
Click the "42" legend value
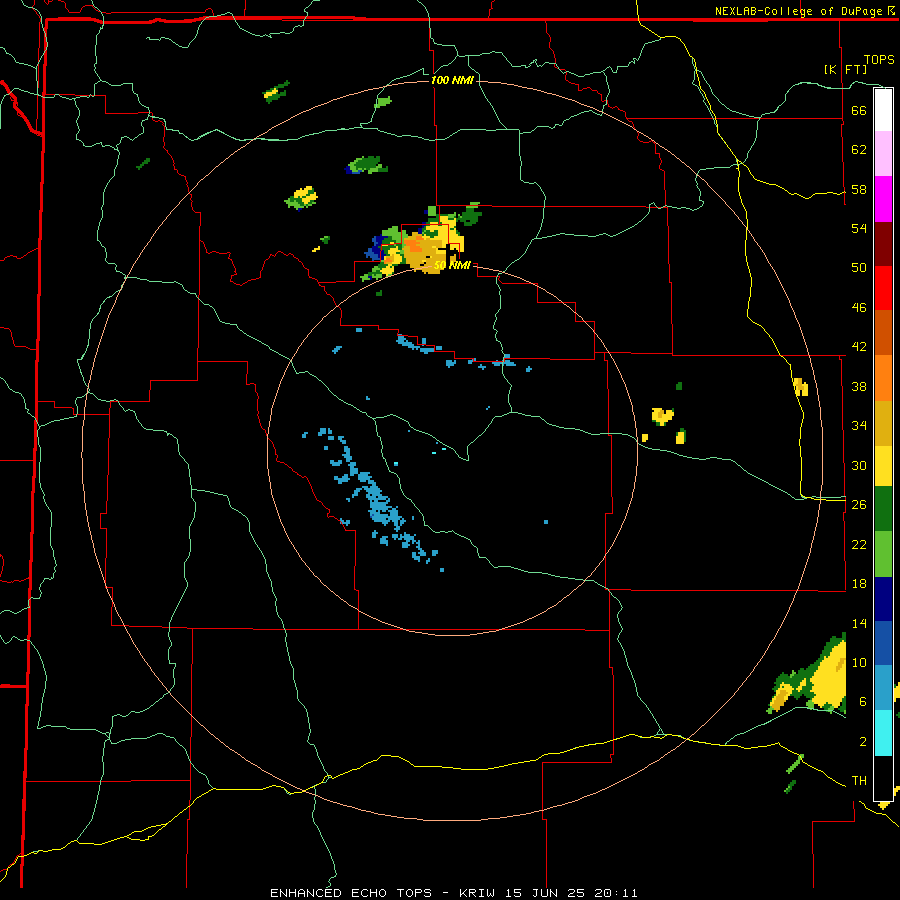[859, 347]
